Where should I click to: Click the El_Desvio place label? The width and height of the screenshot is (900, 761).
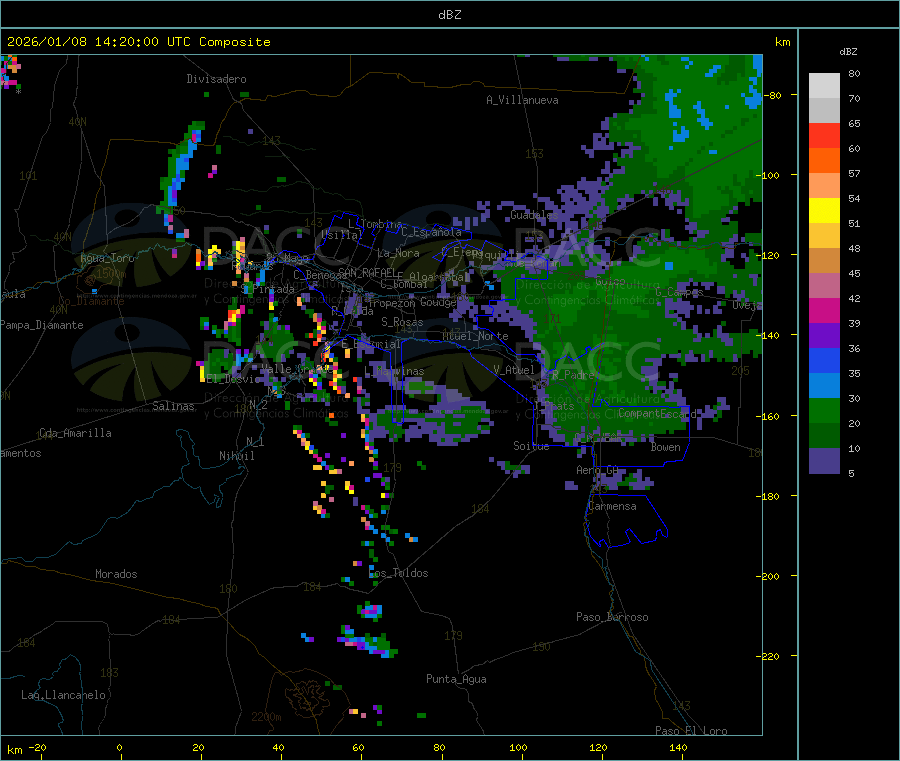[x=233, y=379]
